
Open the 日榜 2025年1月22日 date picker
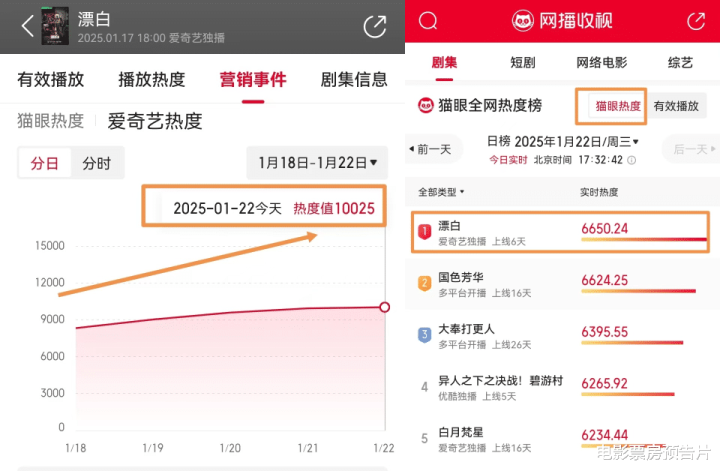point(562,142)
